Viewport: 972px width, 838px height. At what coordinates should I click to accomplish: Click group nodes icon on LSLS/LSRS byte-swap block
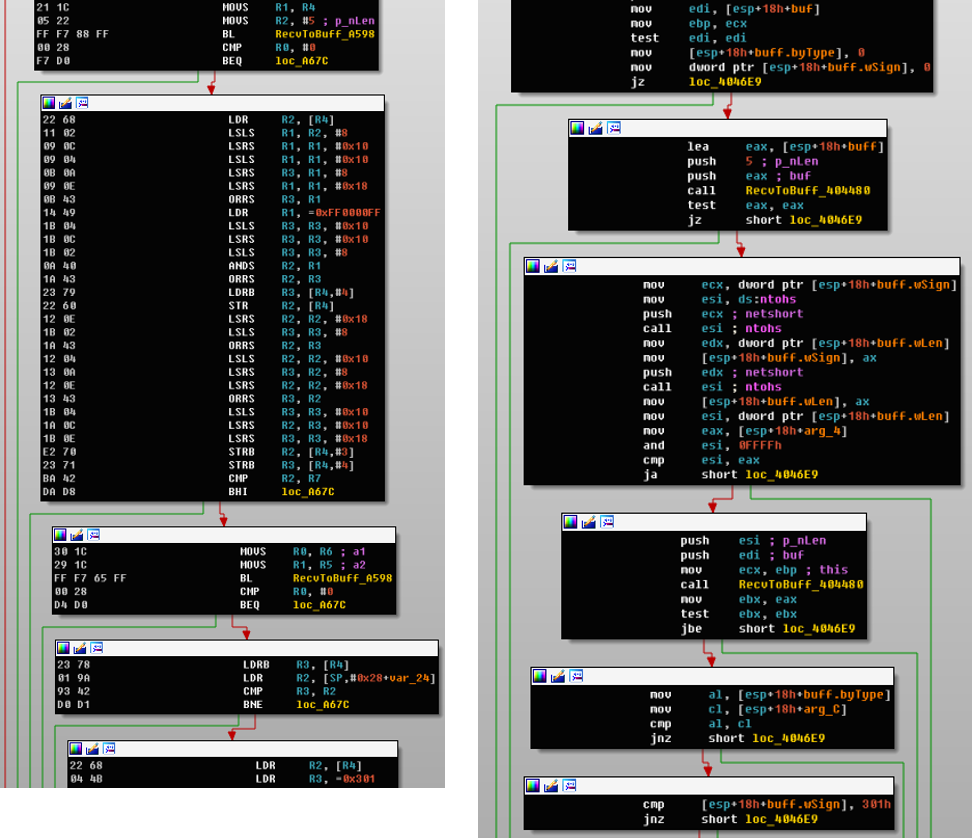pyautogui.click(x=83, y=103)
